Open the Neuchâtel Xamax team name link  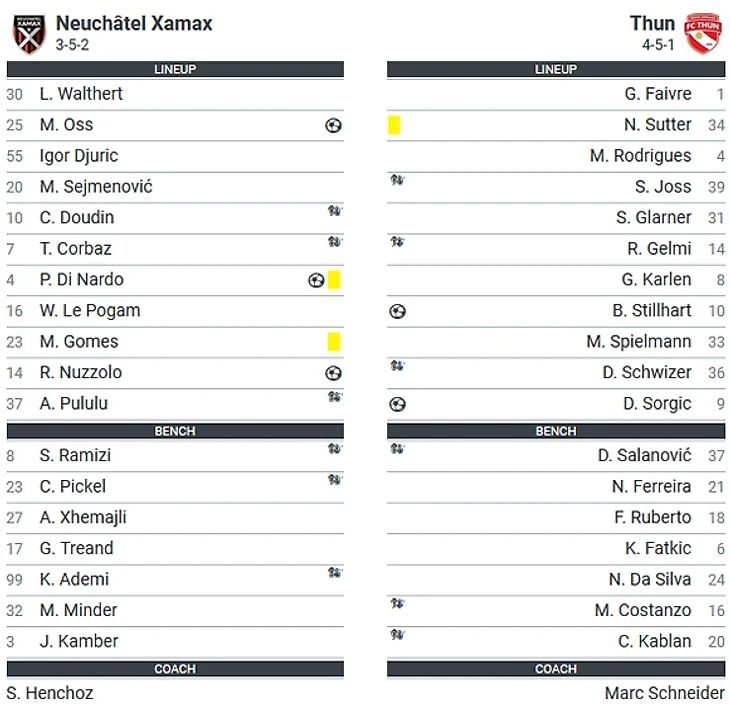tap(134, 23)
